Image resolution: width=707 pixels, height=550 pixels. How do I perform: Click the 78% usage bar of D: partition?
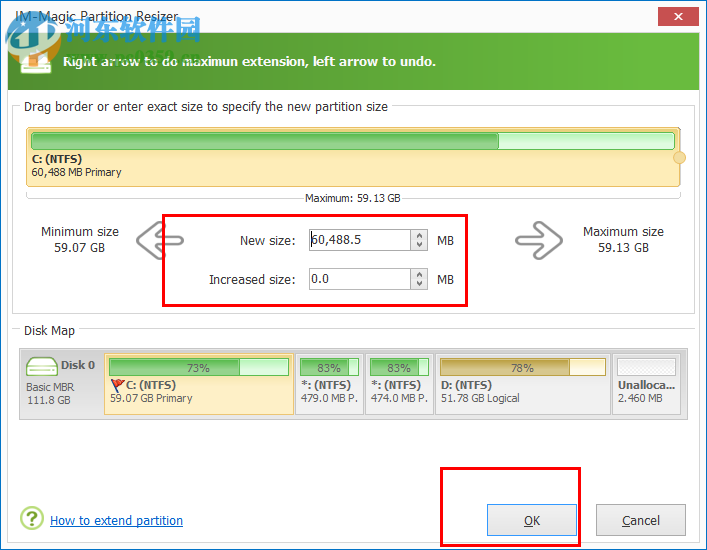pyautogui.click(x=523, y=367)
